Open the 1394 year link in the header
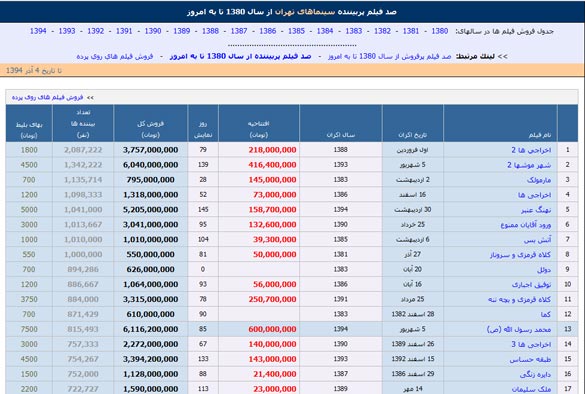585x394 pixels. [x=38, y=31]
